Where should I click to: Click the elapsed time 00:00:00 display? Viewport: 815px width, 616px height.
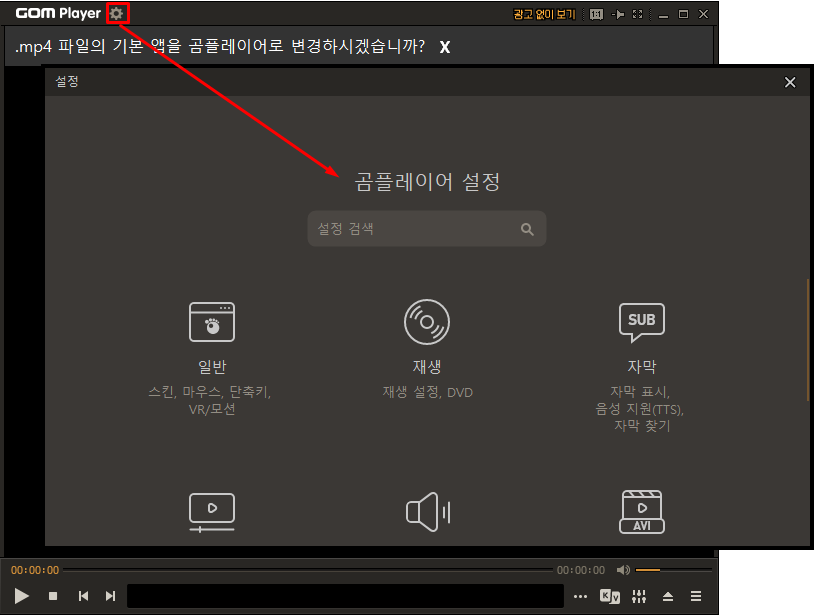35,570
